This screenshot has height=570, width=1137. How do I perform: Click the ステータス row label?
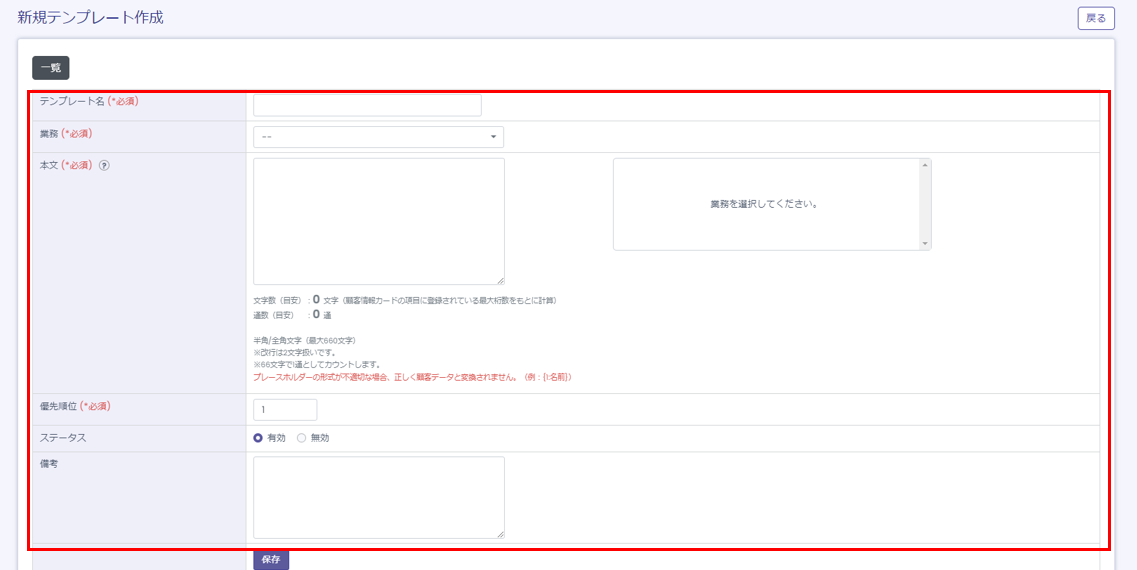[x=62, y=438]
